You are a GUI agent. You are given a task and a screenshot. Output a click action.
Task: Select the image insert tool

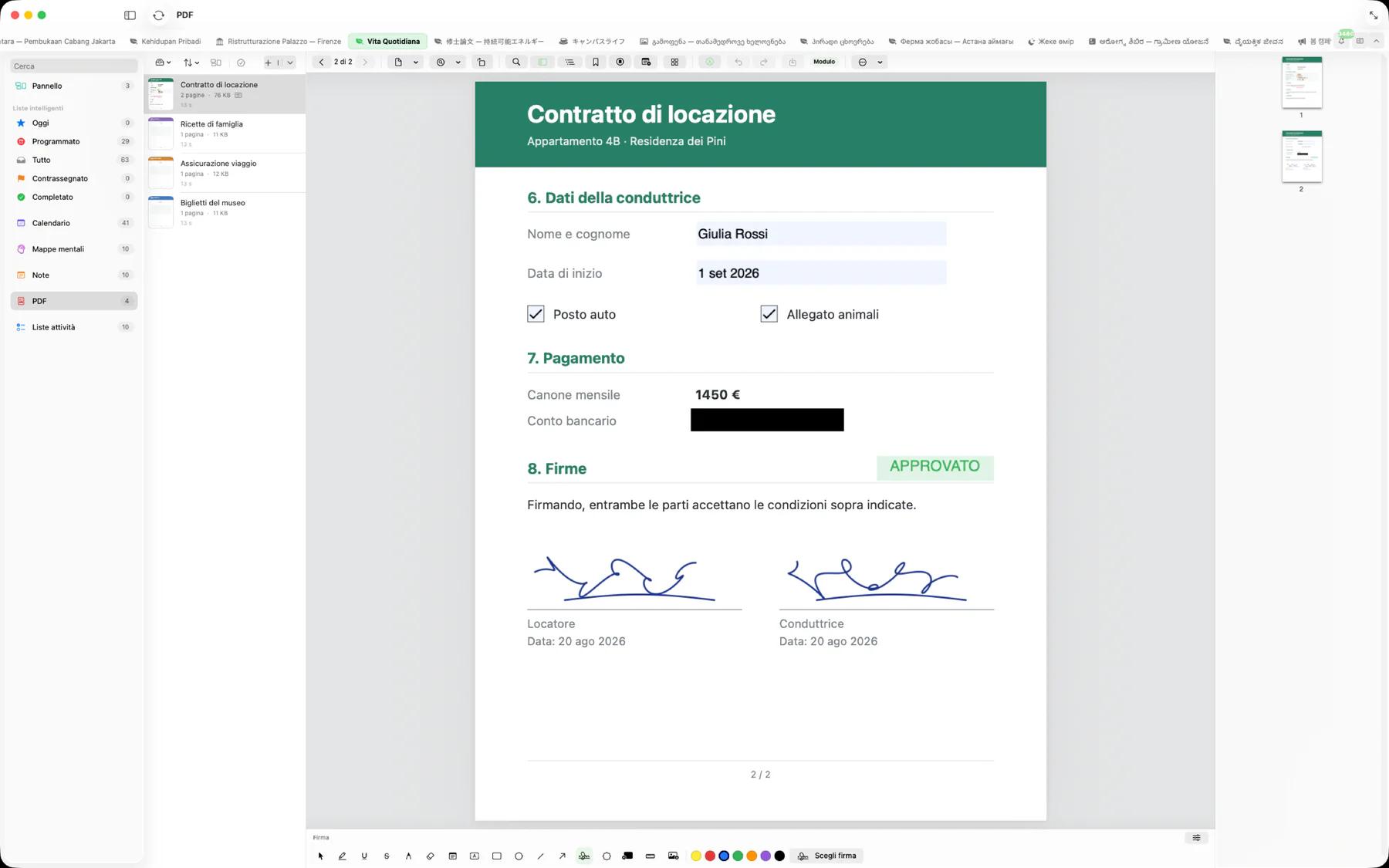(674, 856)
